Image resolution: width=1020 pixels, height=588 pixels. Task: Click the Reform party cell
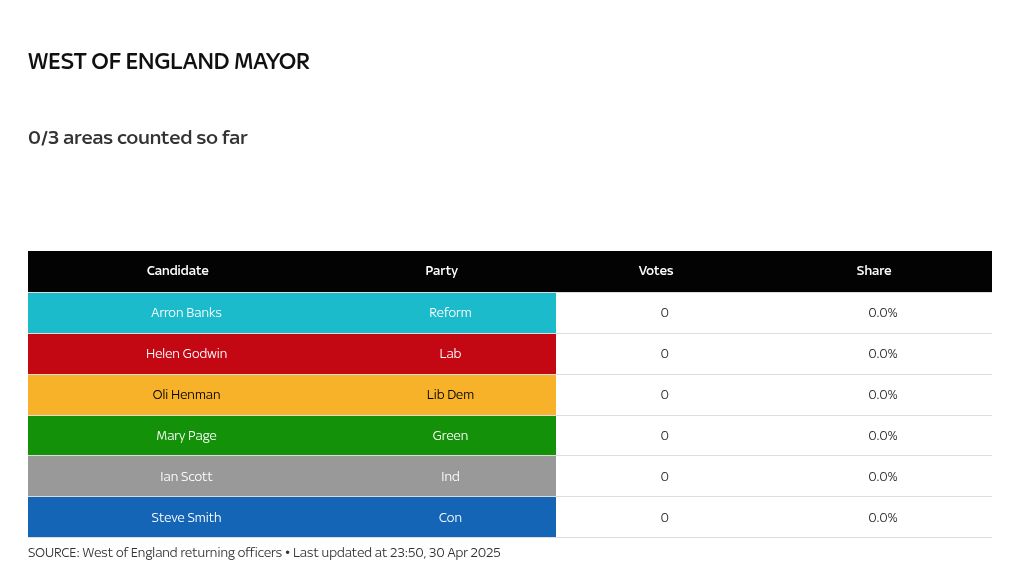(x=450, y=313)
